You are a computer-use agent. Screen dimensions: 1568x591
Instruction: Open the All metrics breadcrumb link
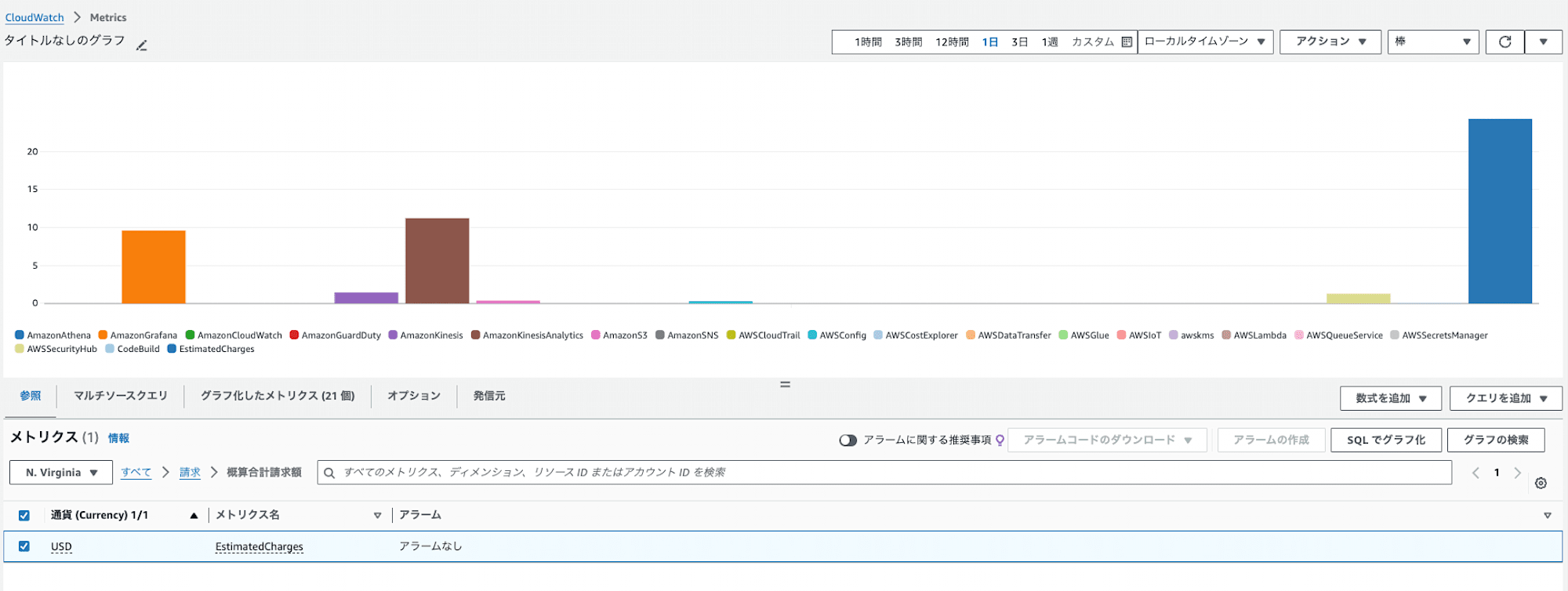pyautogui.click(x=136, y=473)
